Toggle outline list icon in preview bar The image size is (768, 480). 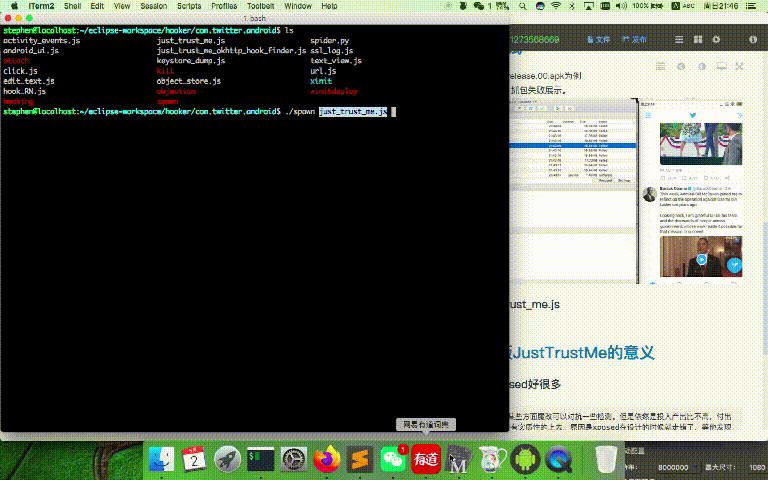(661, 66)
